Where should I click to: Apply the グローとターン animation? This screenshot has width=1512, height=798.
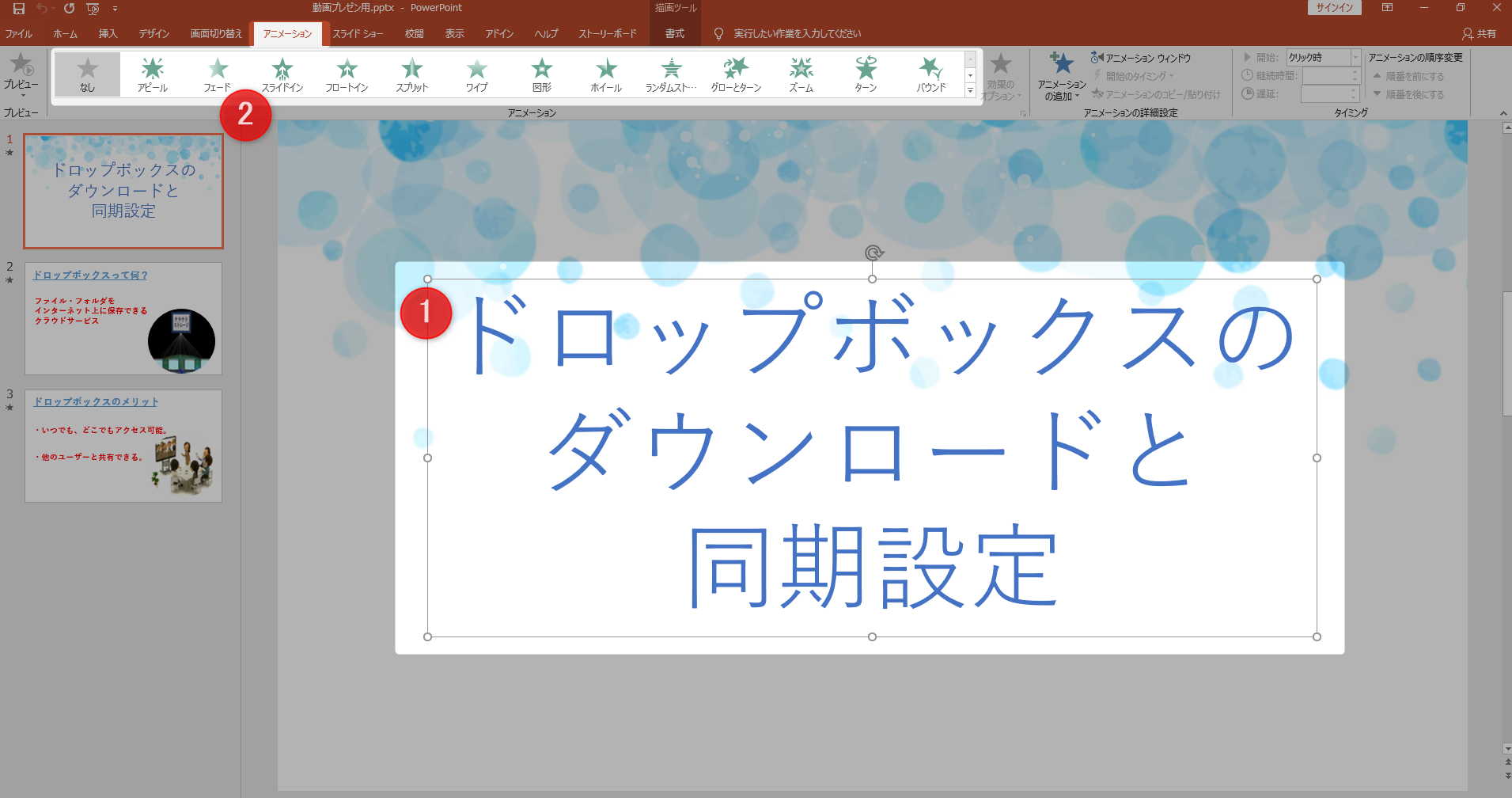(x=737, y=74)
